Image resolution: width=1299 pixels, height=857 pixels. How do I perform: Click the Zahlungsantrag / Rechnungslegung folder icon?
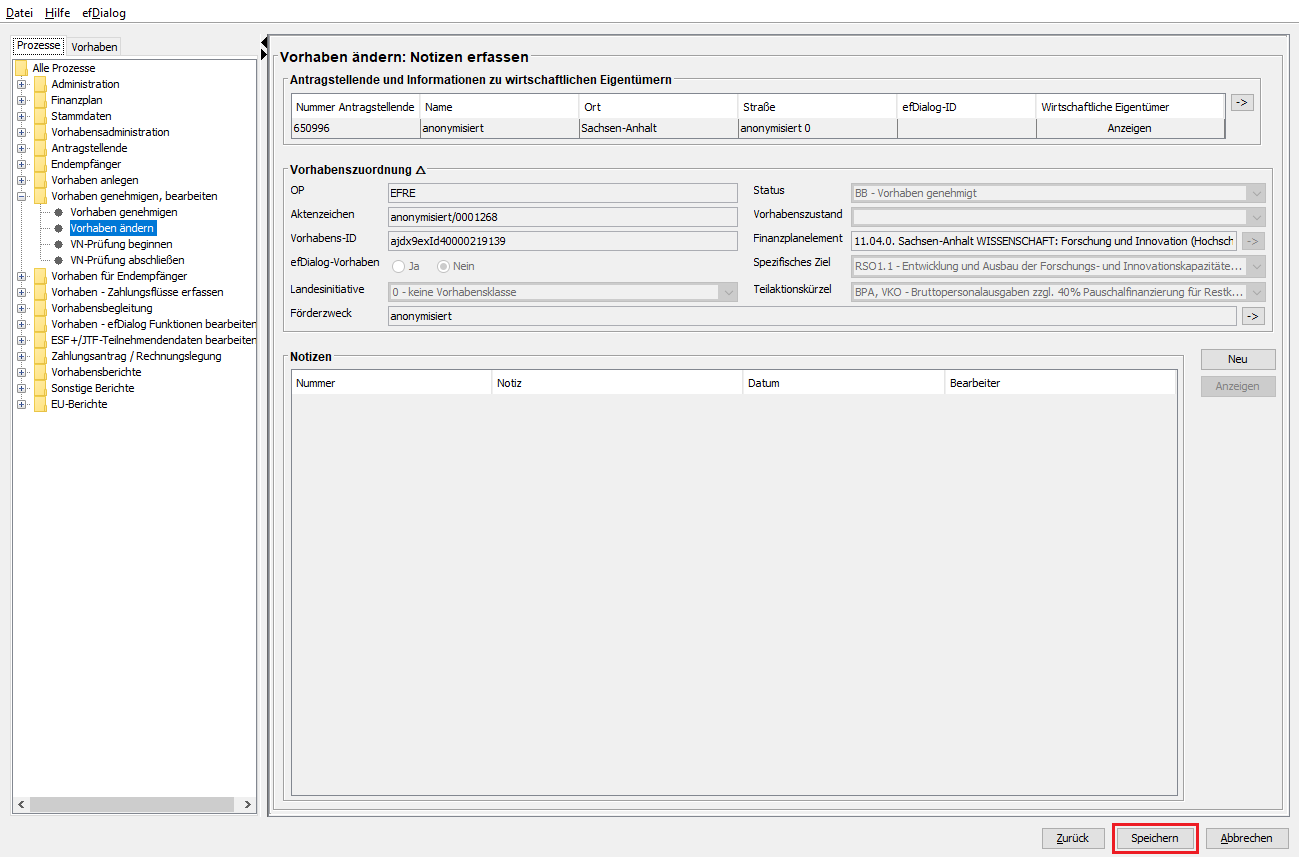pos(40,356)
